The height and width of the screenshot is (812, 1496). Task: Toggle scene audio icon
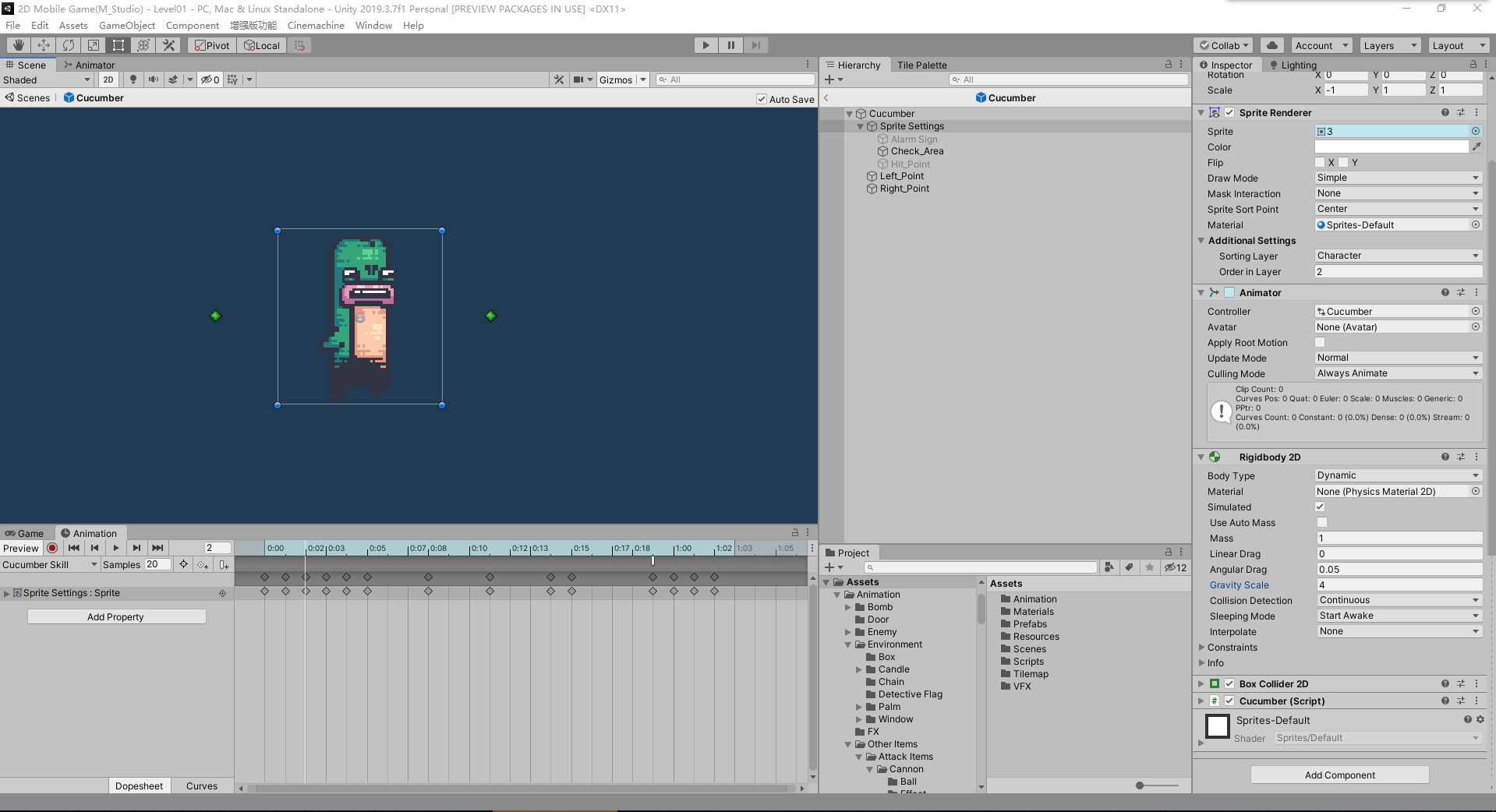point(154,79)
